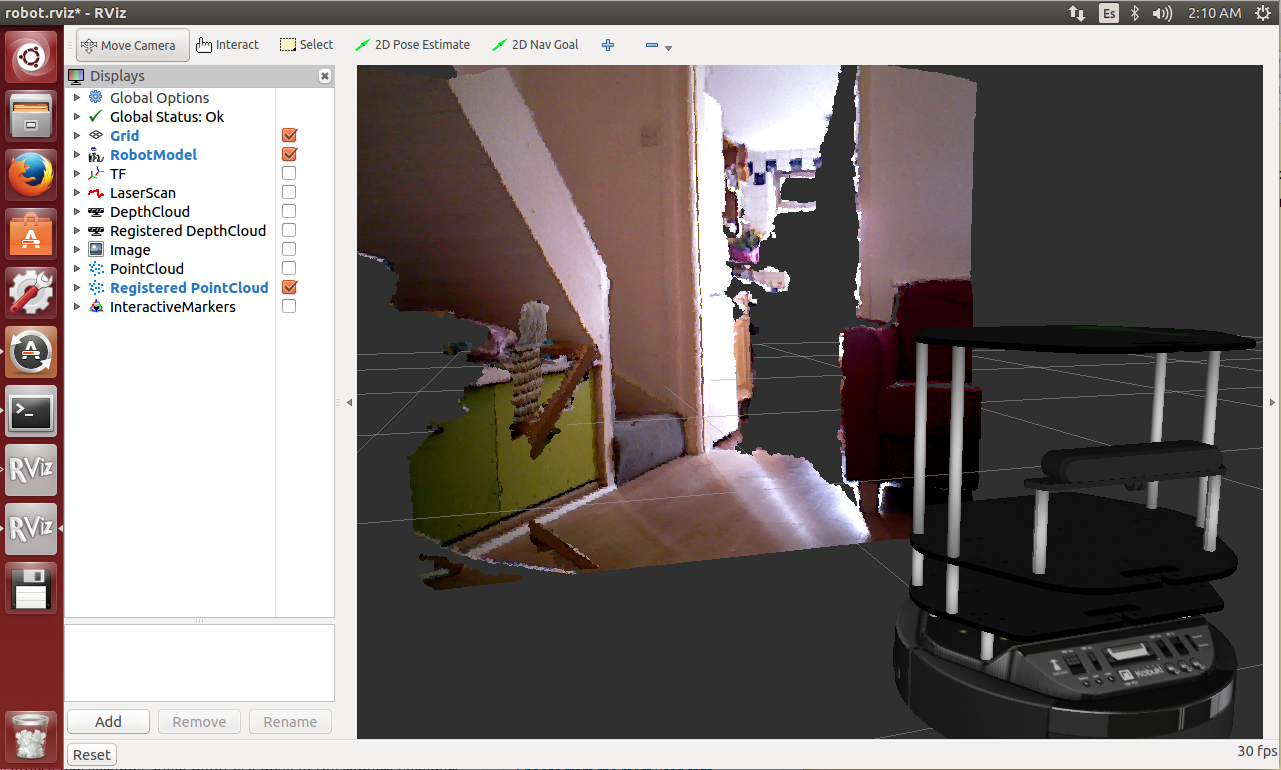
Task: Close the Displays panel
Action: pyautogui.click(x=325, y=76)
